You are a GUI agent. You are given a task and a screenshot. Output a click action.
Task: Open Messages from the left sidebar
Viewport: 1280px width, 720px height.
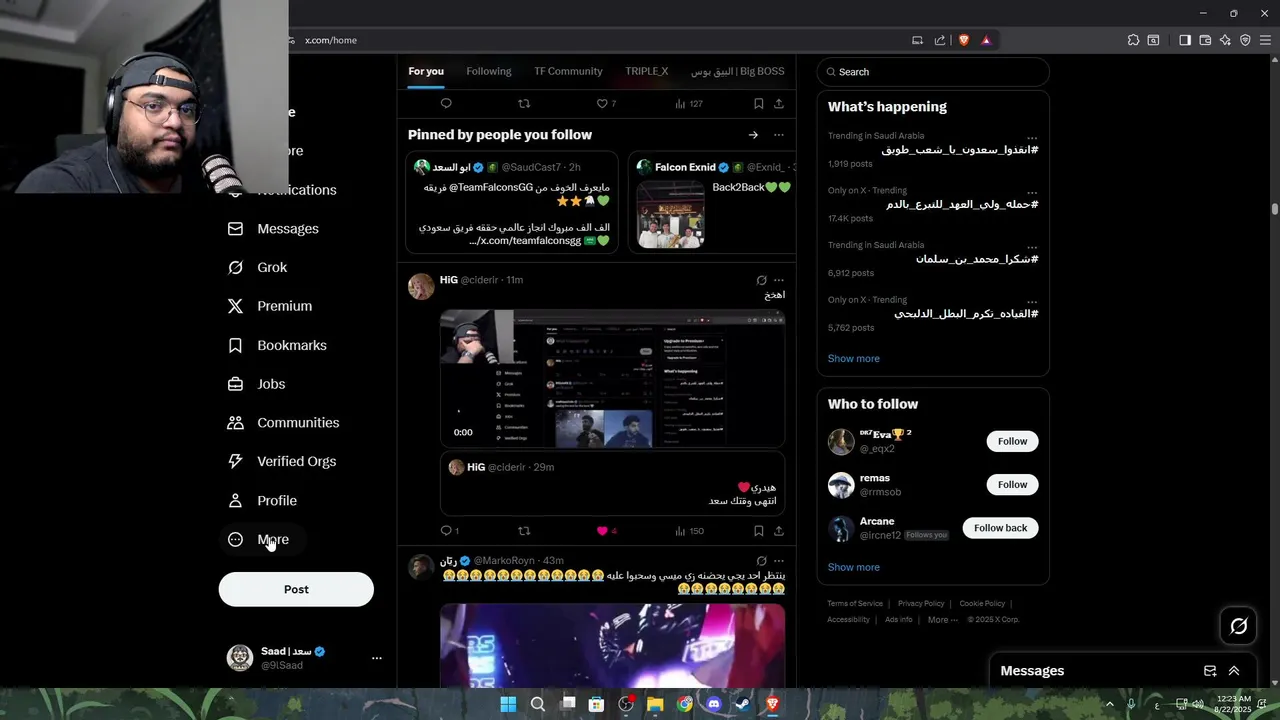(x=273, y=229)
